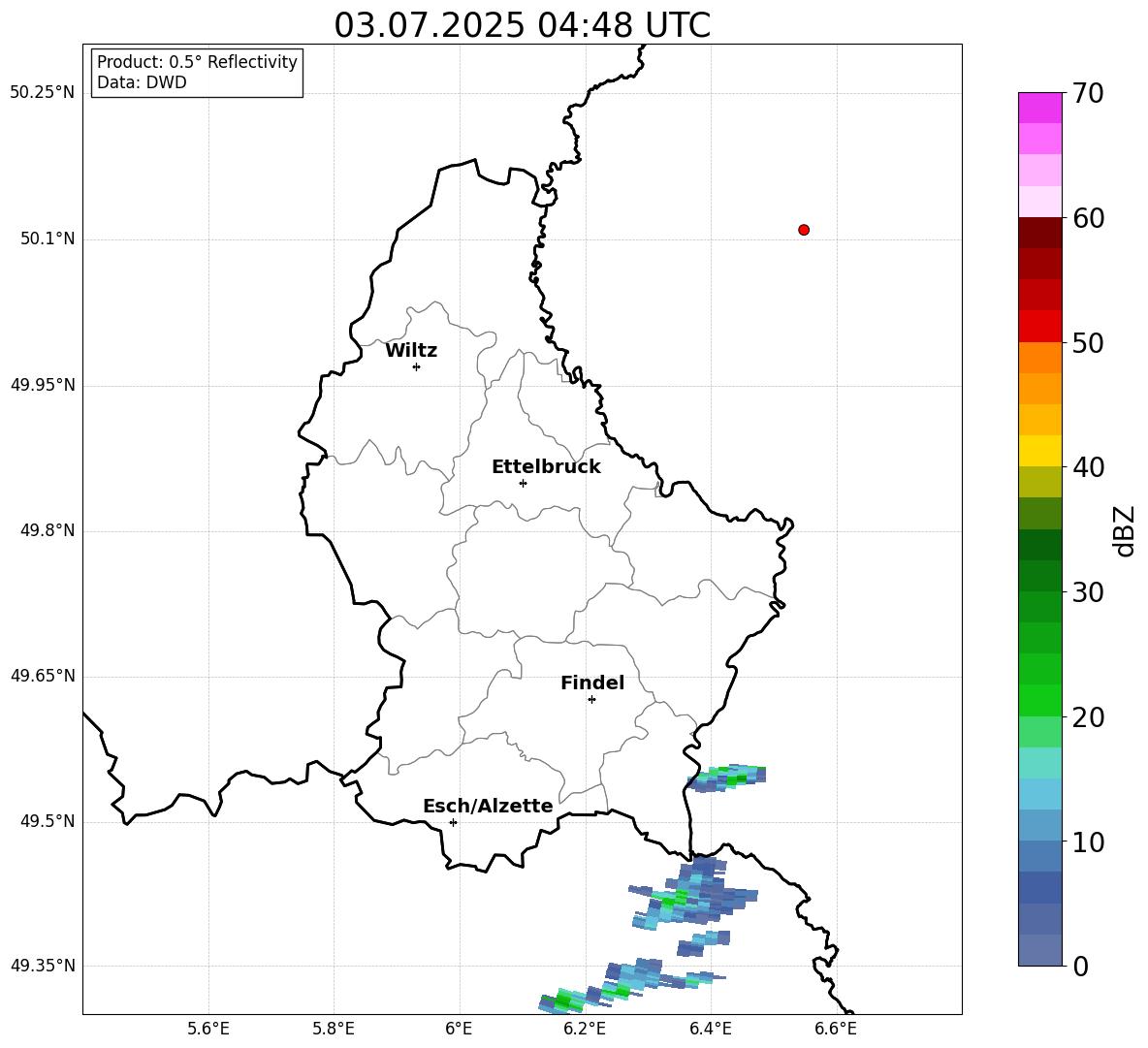Click the 40 colorbar tick label
The image size is (1148, 1048).
1088,467
